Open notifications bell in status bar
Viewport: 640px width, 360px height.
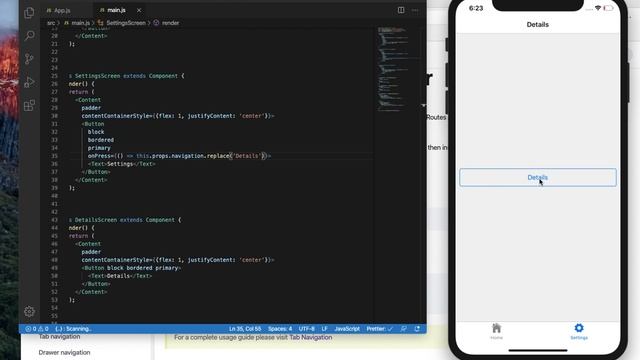417,329
